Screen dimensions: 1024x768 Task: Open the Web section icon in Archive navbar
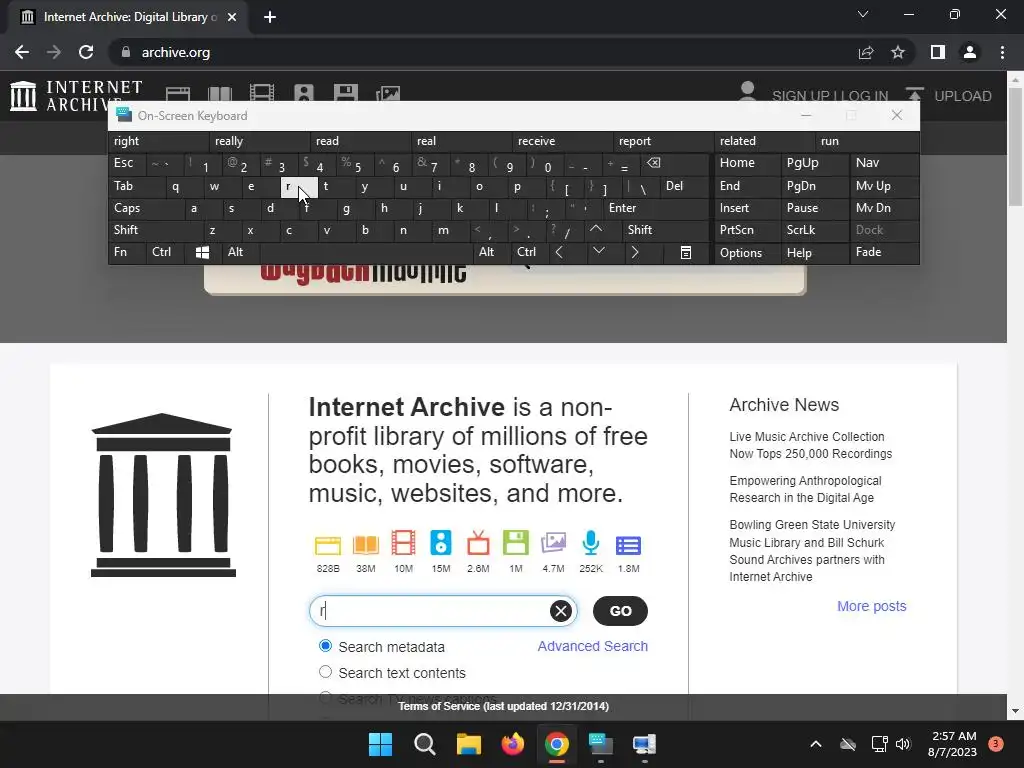tap(178, 93)
